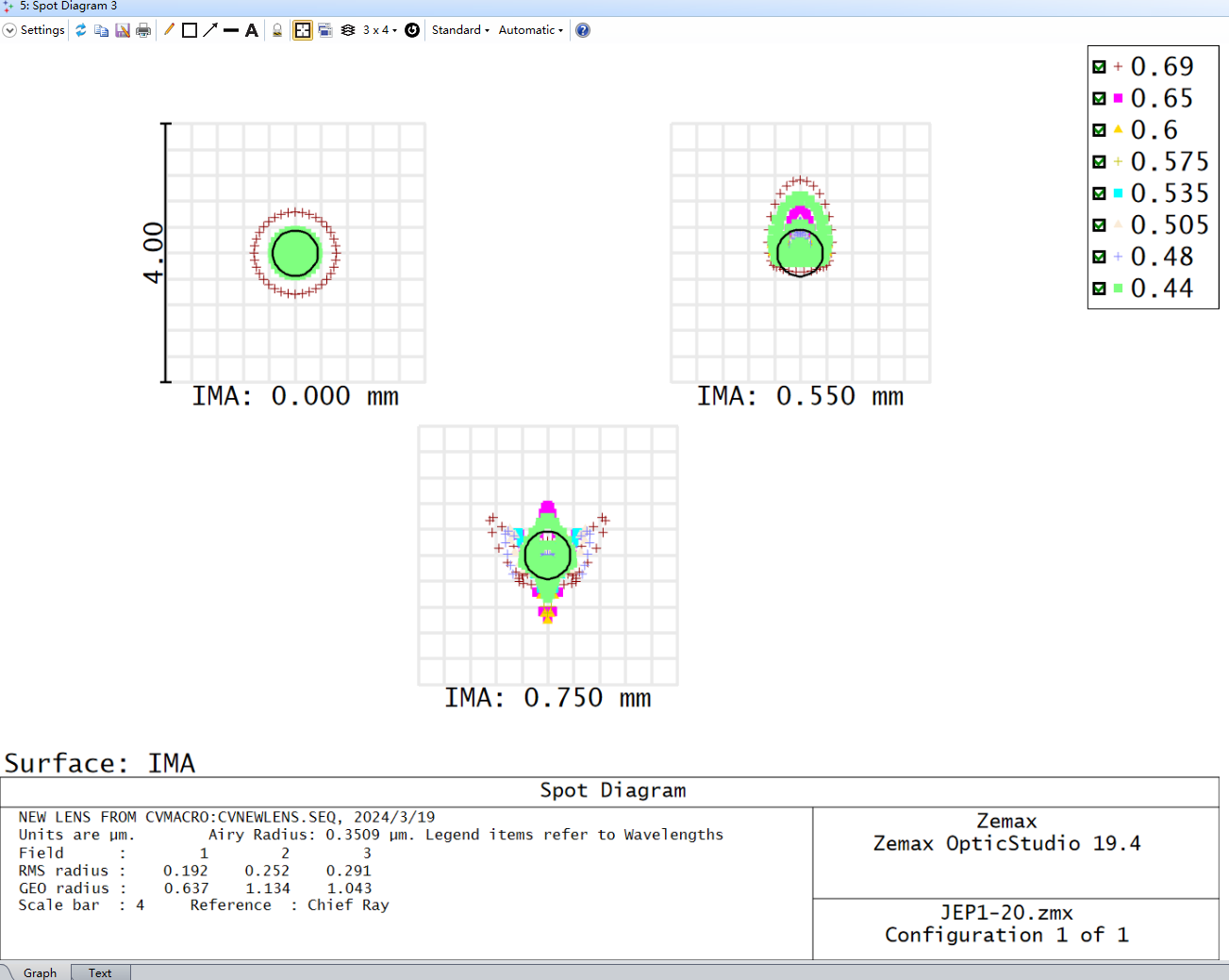The height and width of the screenshot is (980, 1229).
Task: Click the lock window padlock icon
Action: coord(277,30)
